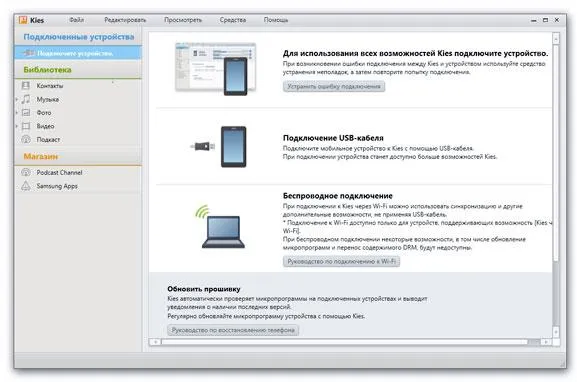Expand the Музыка tree arrow
The width and height of the screenshot is (580, 382).
[x=17, y=99]
